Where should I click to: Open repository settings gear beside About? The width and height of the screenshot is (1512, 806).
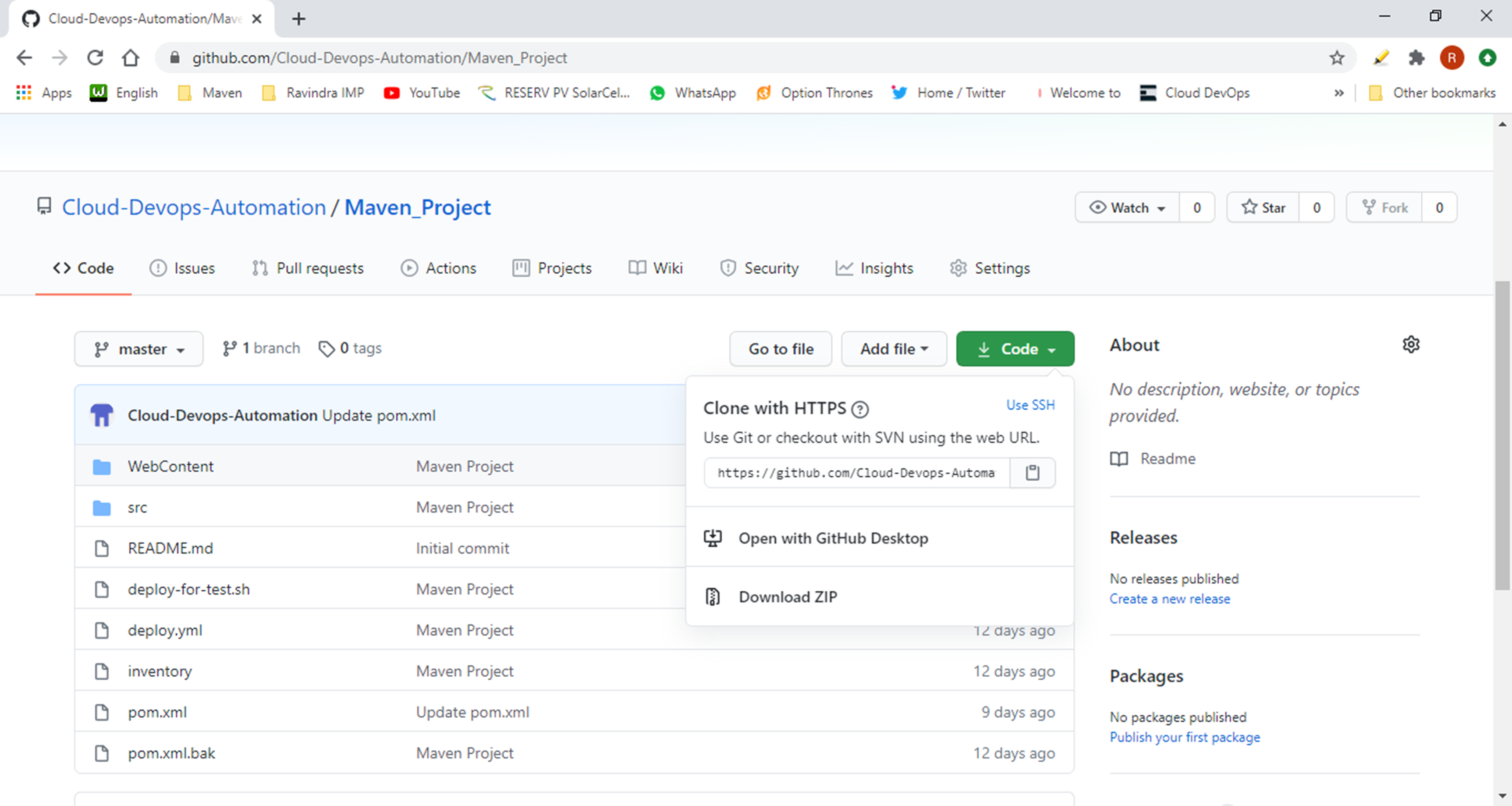pyautogui.click(x=1411, y=344)
